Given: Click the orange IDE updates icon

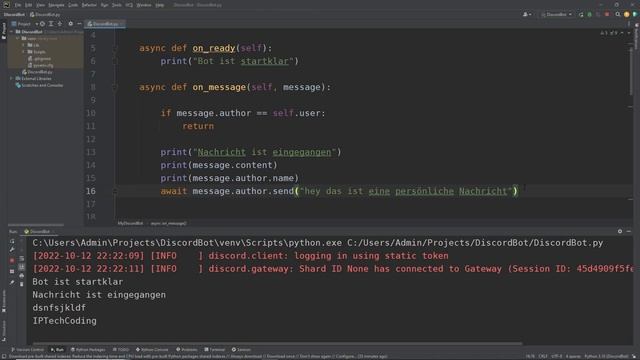Looking at the screenshot, I should [627, 15].
